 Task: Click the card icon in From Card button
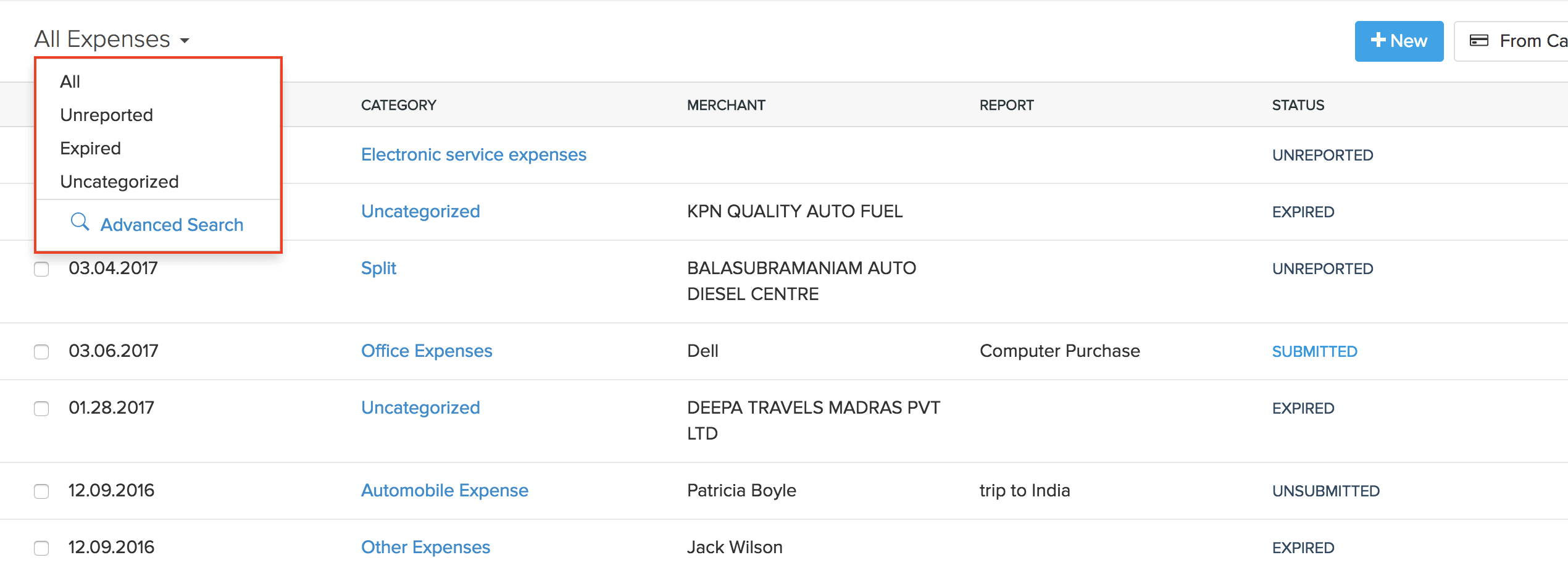tap(1478, 41)
